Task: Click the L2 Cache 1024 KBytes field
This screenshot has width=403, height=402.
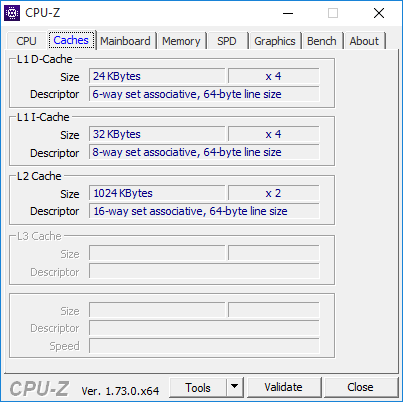Action: coord(157,193)
